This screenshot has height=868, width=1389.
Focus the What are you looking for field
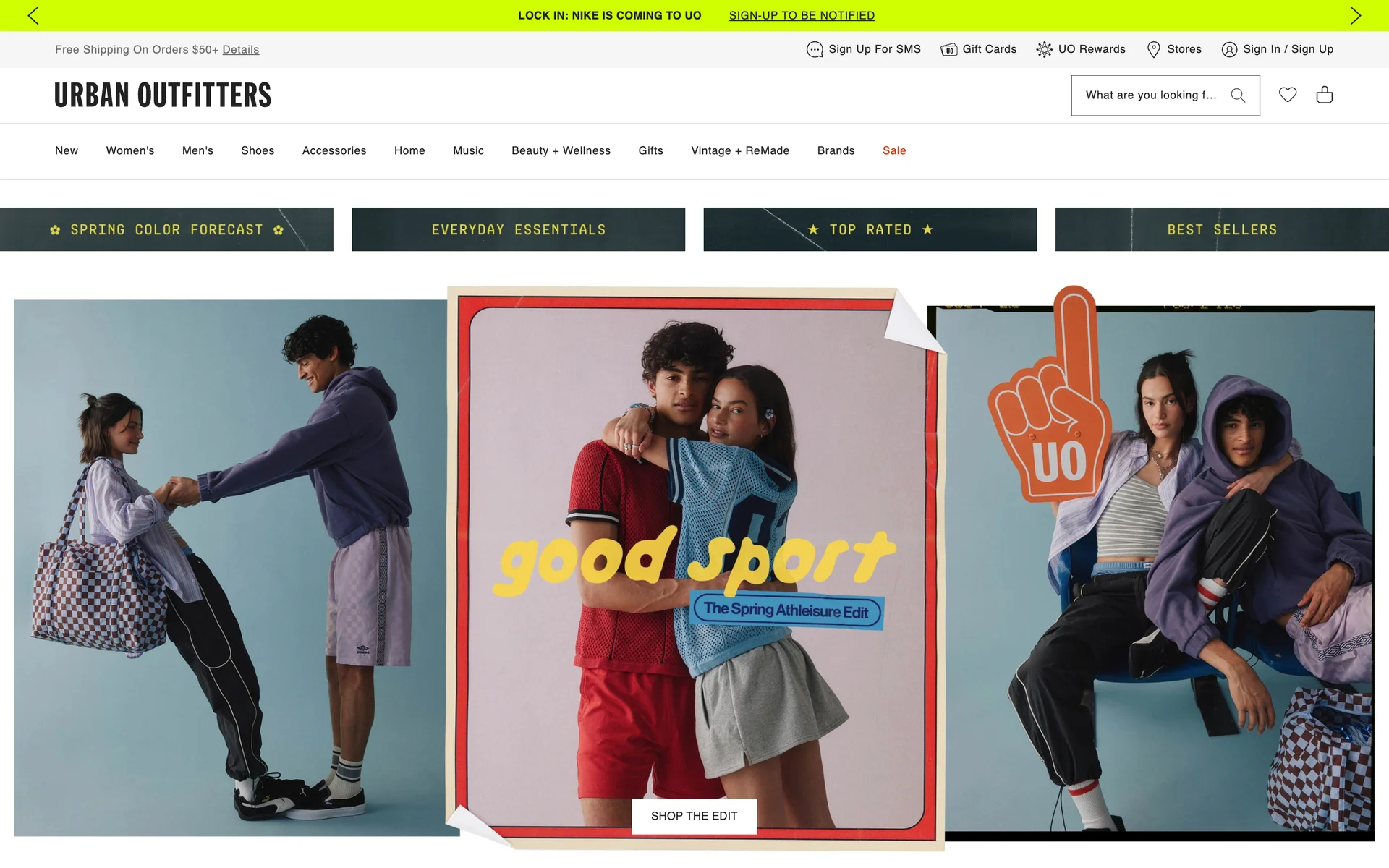pyautogui.click(x=1150, y=95)
